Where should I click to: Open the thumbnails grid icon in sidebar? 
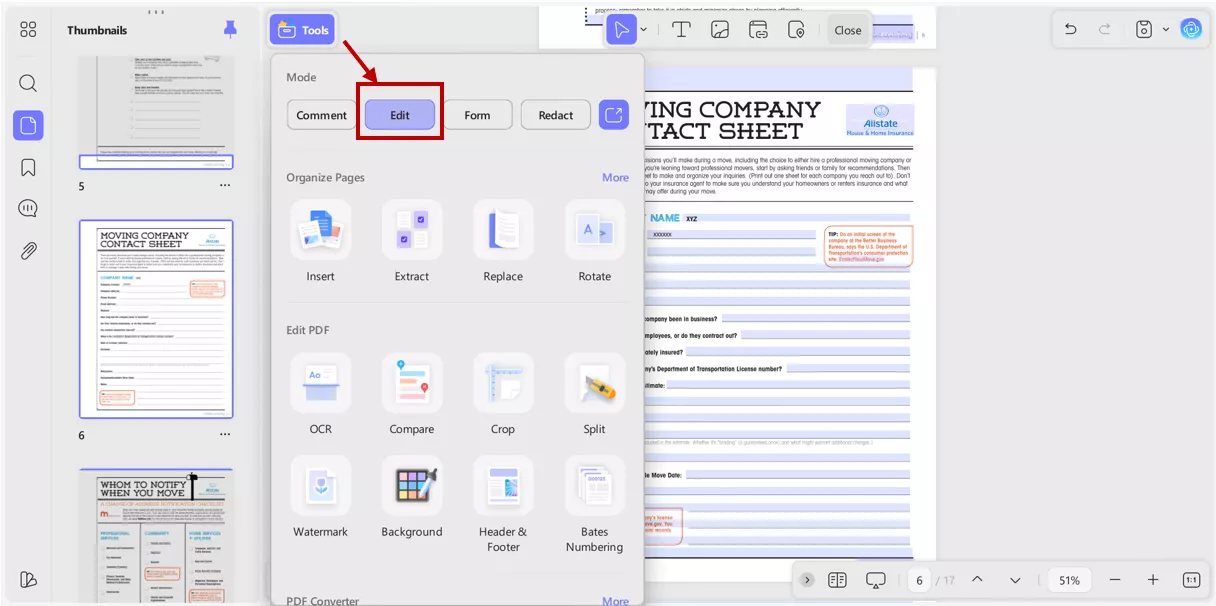tap(28, 30)
